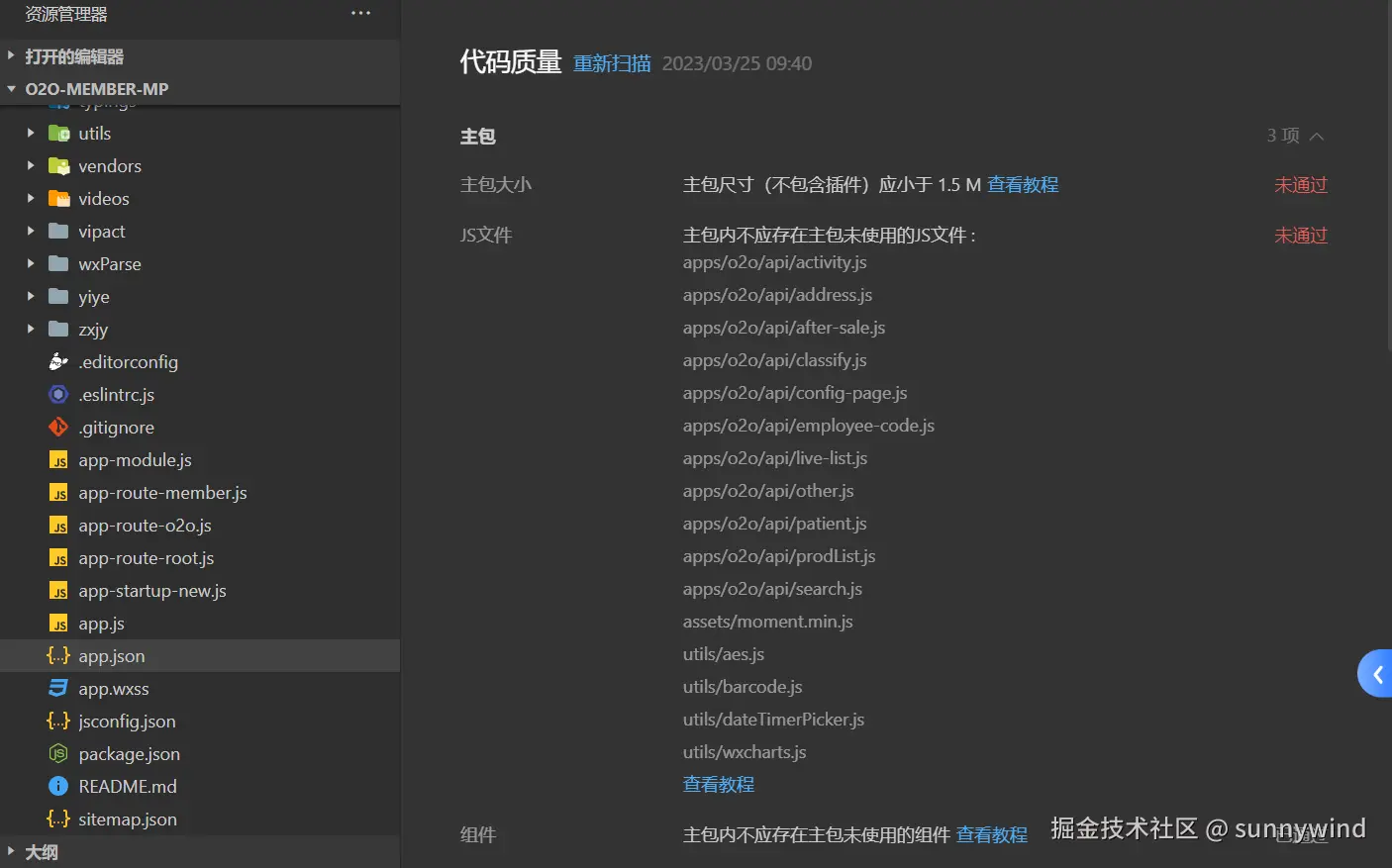Click the Node.js icon next to package.json

[x=58, y=753]
